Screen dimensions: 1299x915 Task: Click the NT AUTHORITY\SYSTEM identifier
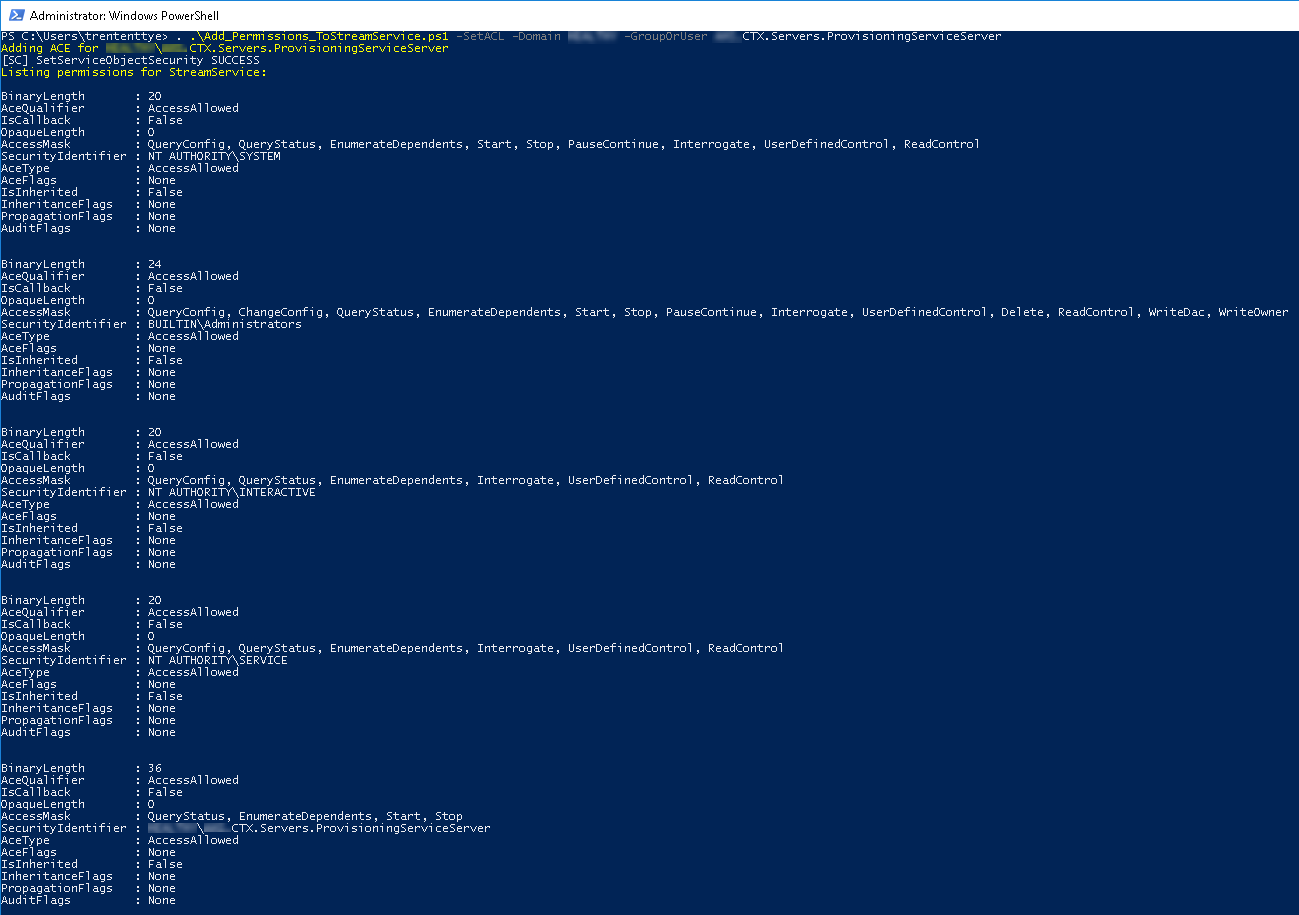click(x=214, y=156)
